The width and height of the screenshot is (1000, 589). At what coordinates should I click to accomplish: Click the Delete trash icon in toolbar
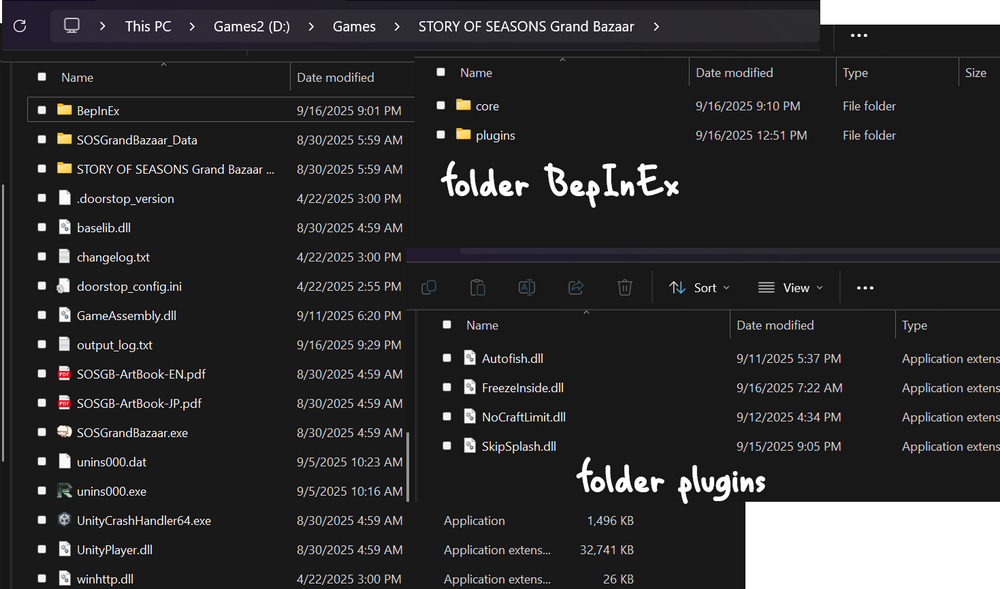[625, 288]
